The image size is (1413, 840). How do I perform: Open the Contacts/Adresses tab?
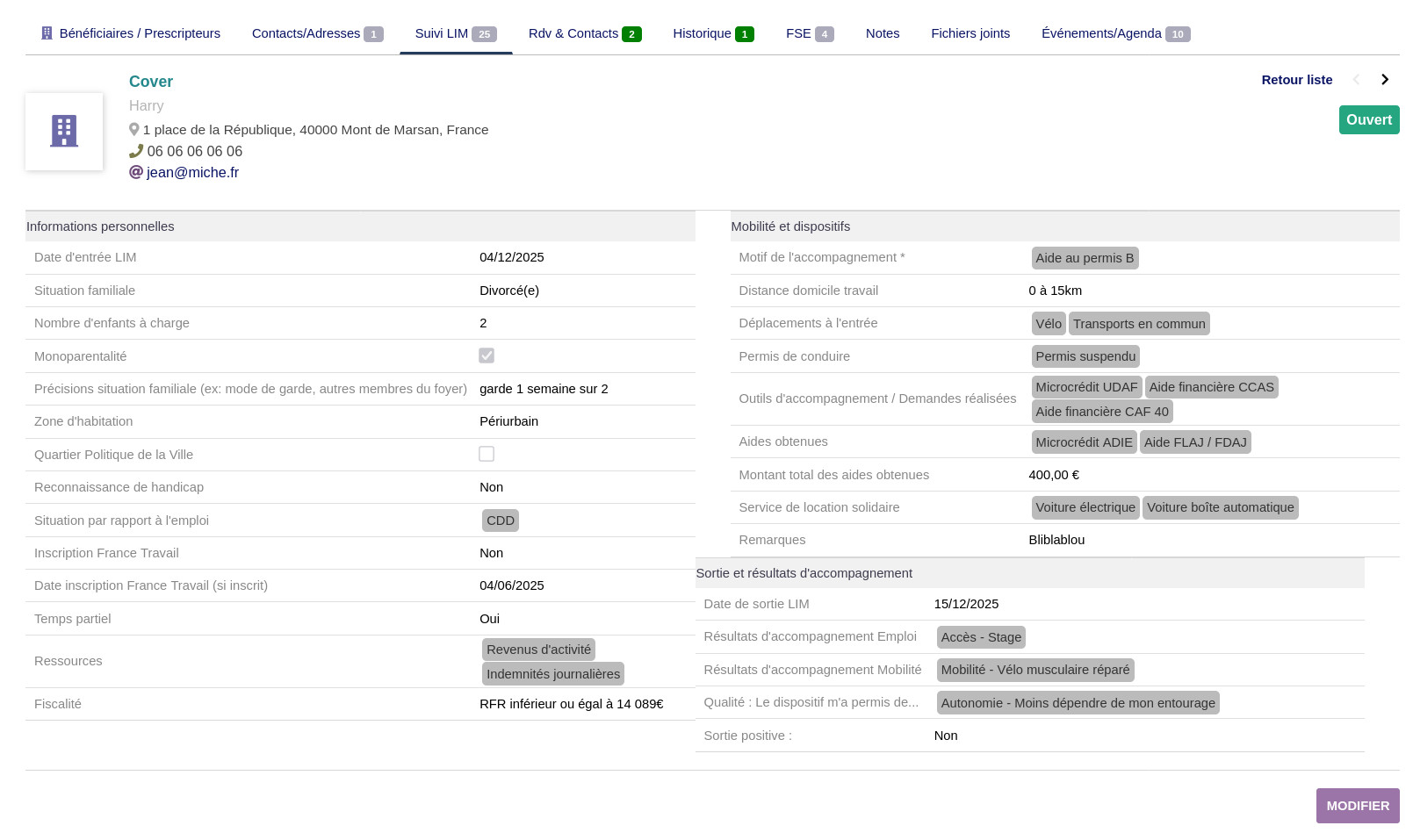tap(316, 33)
